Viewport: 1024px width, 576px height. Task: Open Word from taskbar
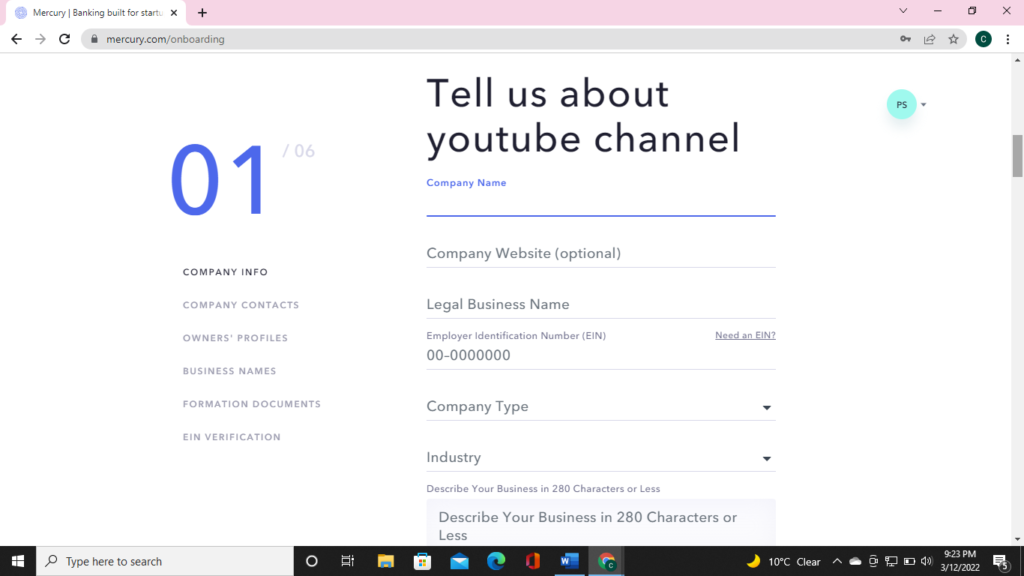pos(569,561)
